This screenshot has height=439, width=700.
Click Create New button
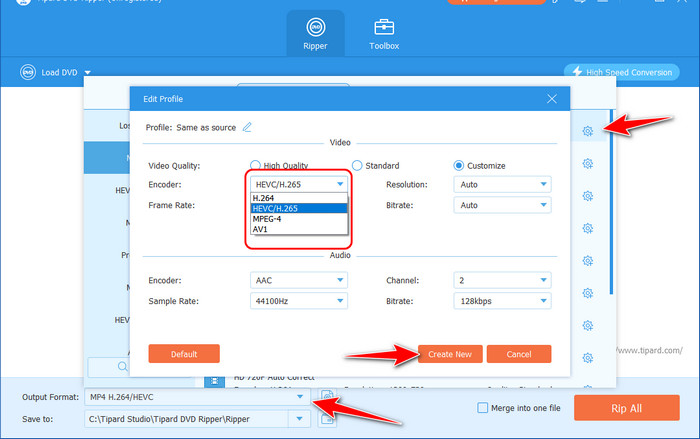pos(450,354)
